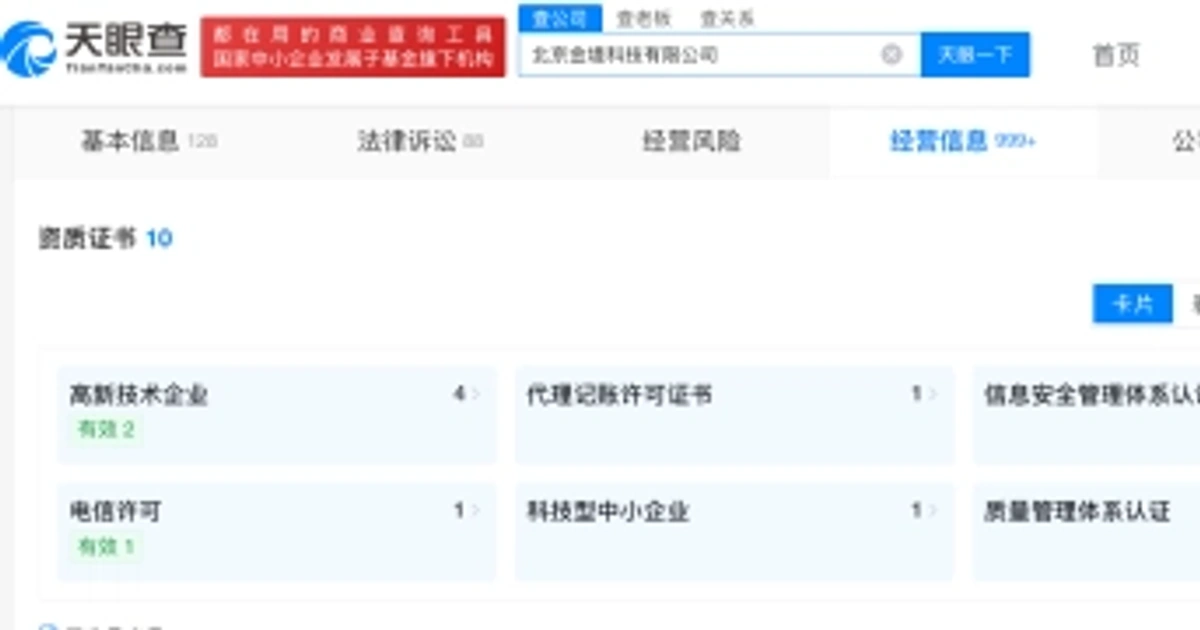Click the 有效 2 tag under 高新技术企业
The image size is (1200, 630).
106,430
